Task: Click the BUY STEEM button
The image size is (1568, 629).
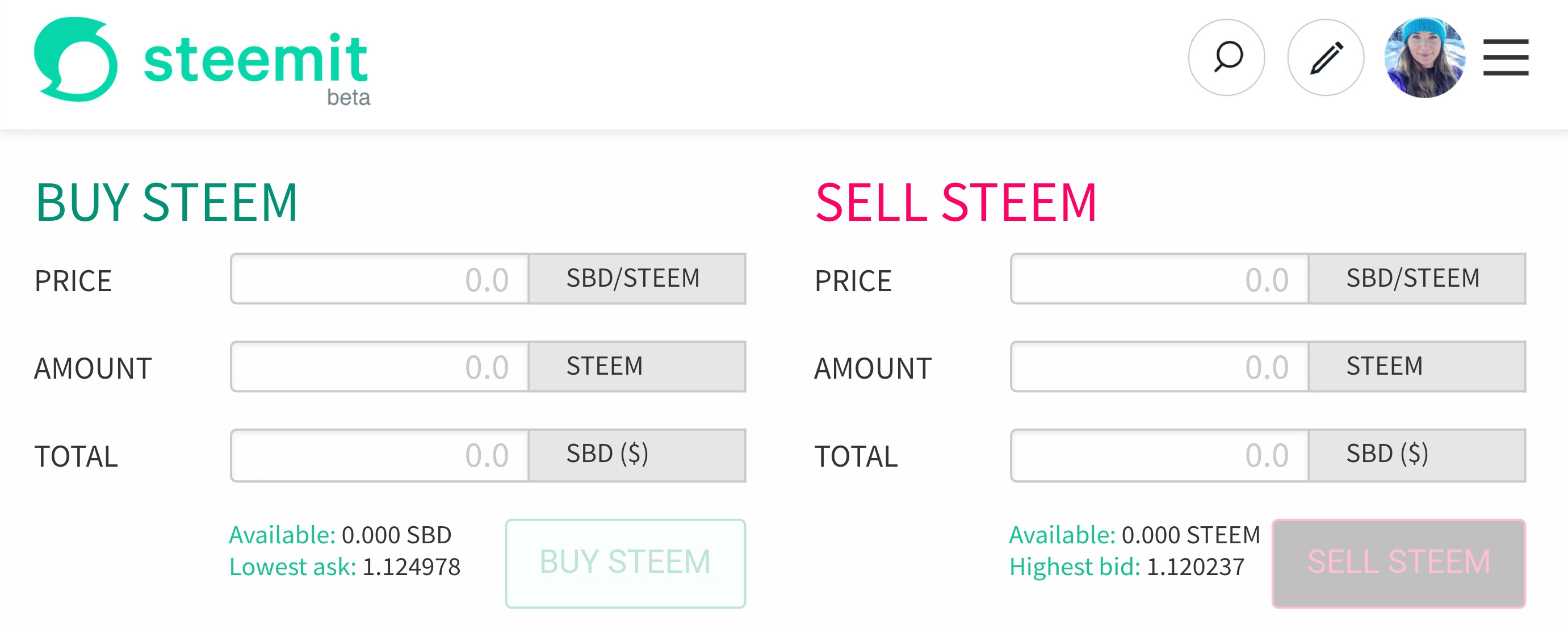Action: tap(625, 563)
